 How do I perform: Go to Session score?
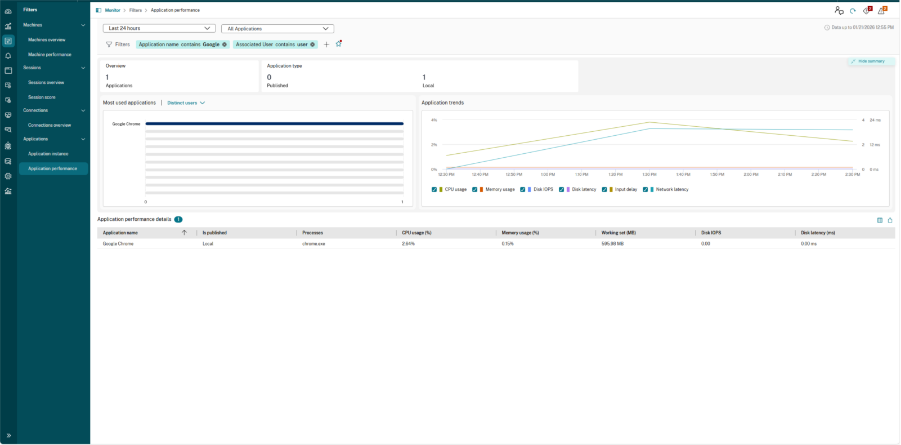42,97
